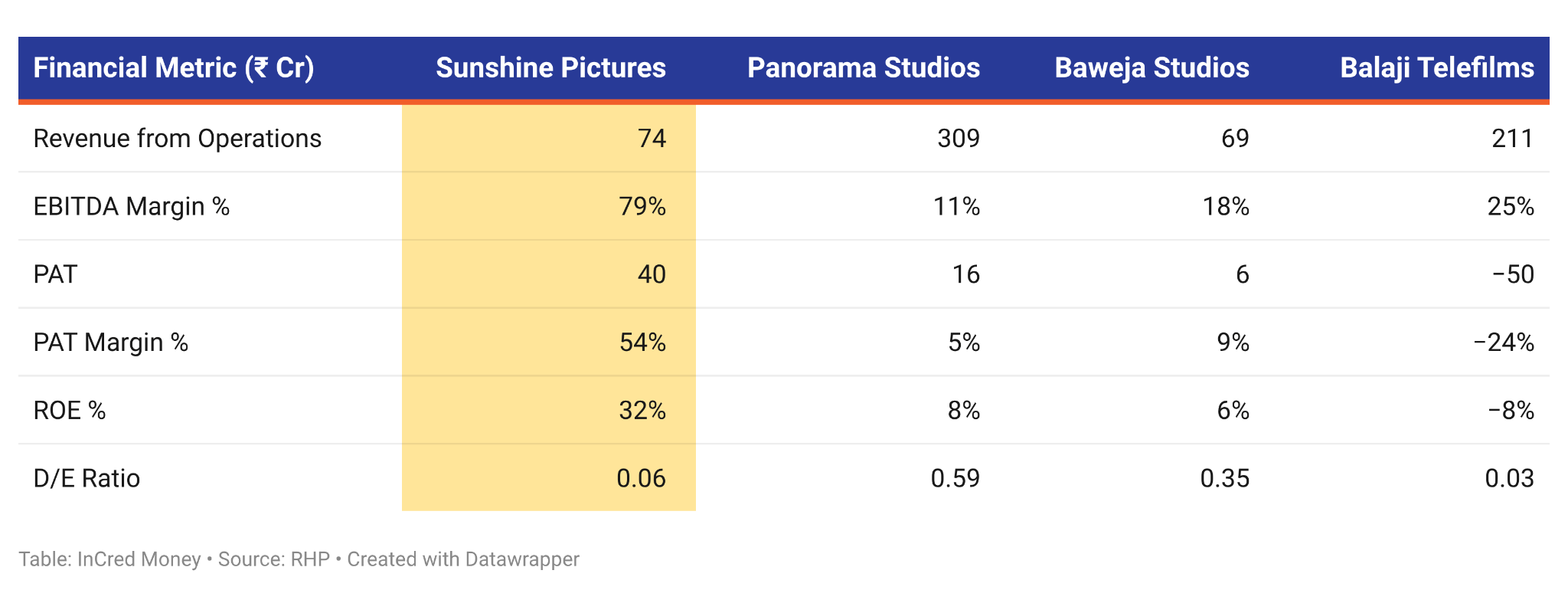The height and width of the screenshot is (590, 1568).
Task: Click the Created with Datawrapper credit
Action: click(463, 559)
